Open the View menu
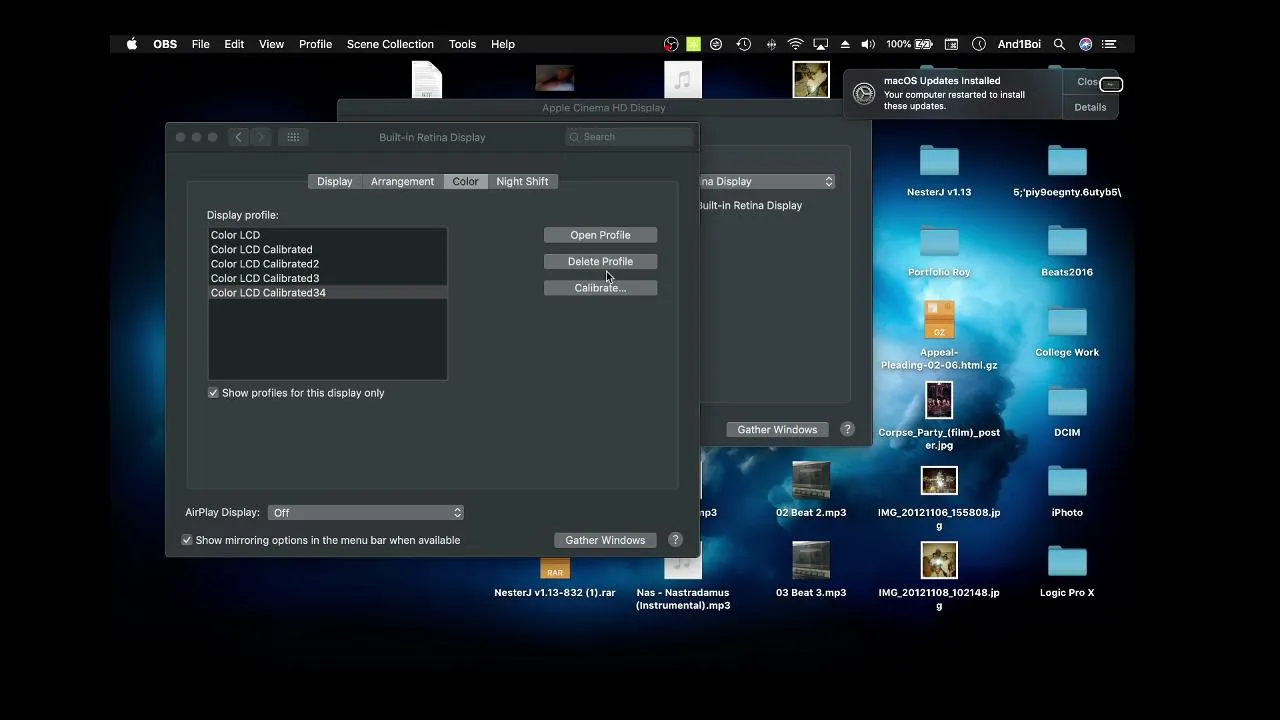 pos(271,44)
